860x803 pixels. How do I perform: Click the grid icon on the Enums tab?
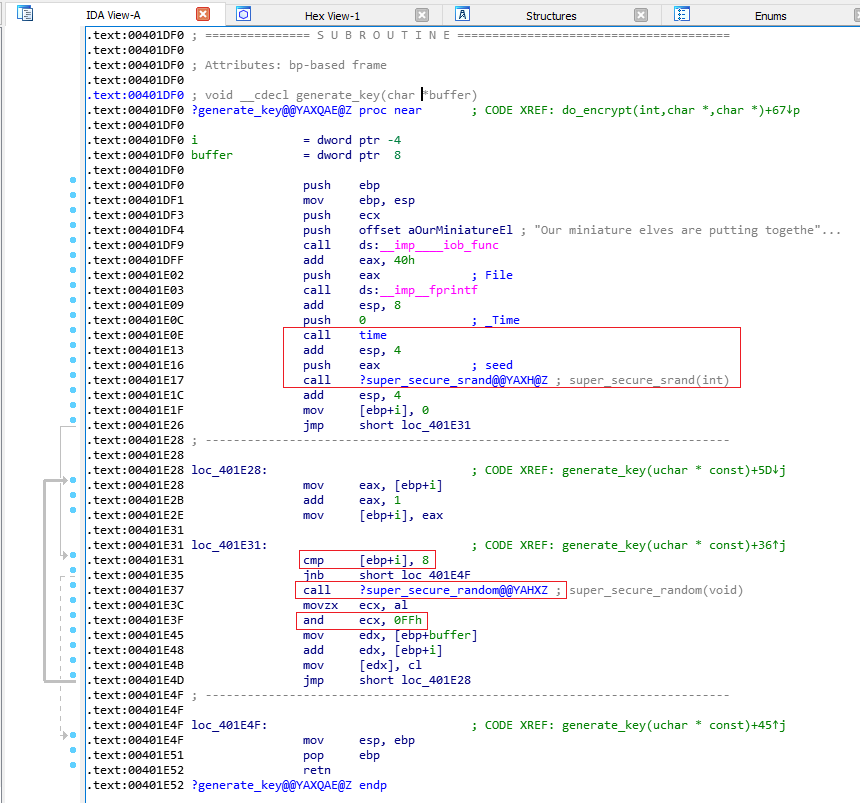682,15
